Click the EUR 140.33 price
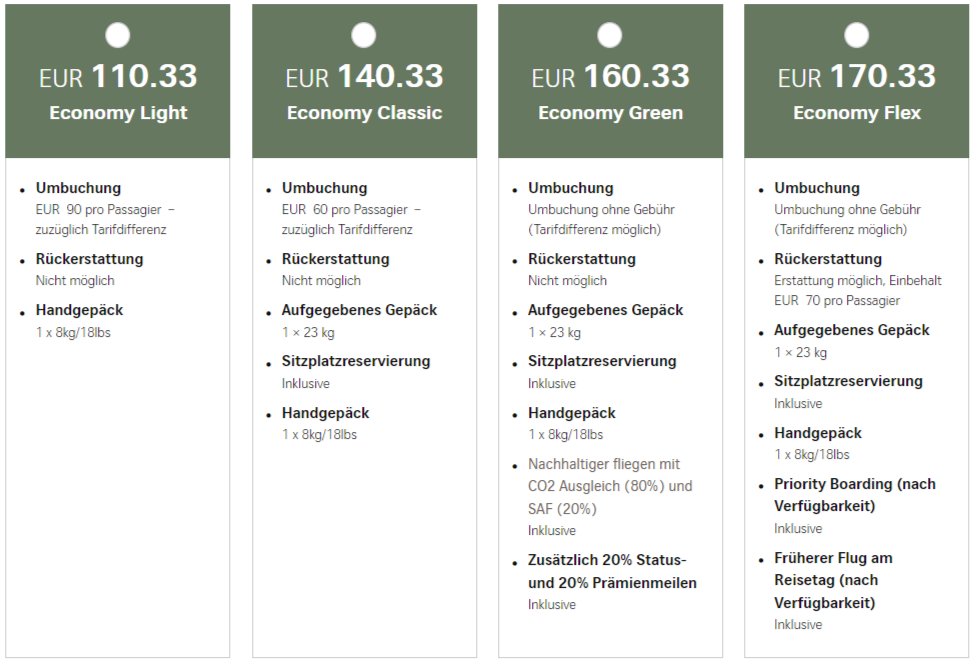Viewport: 976px width, 667px height. [364, 77]
